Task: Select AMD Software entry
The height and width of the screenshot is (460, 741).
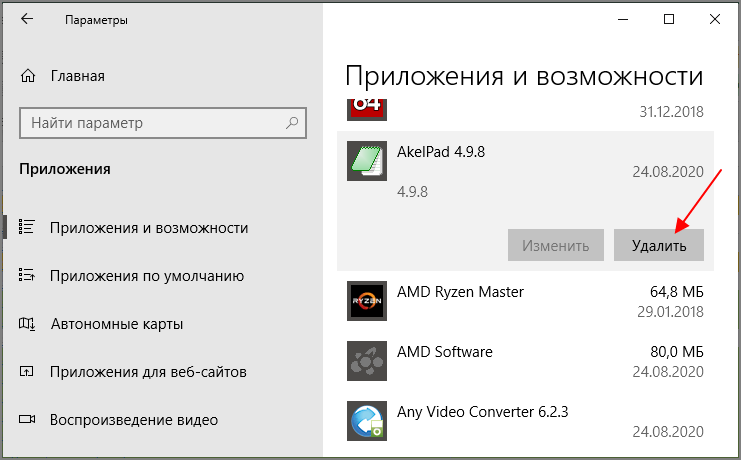Action: [525, 361]
